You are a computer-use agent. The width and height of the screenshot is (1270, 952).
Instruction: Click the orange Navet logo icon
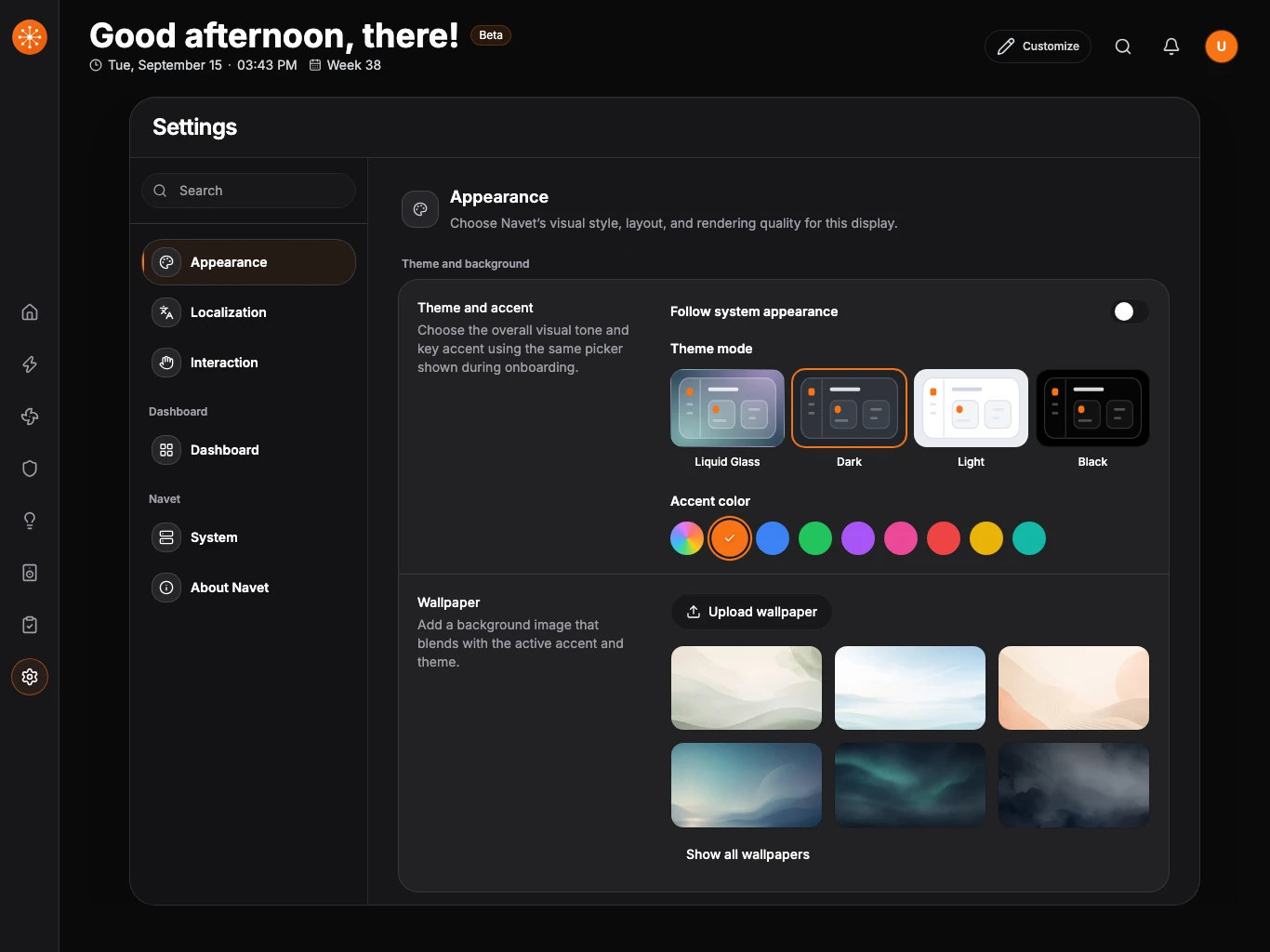pos(30,37)
